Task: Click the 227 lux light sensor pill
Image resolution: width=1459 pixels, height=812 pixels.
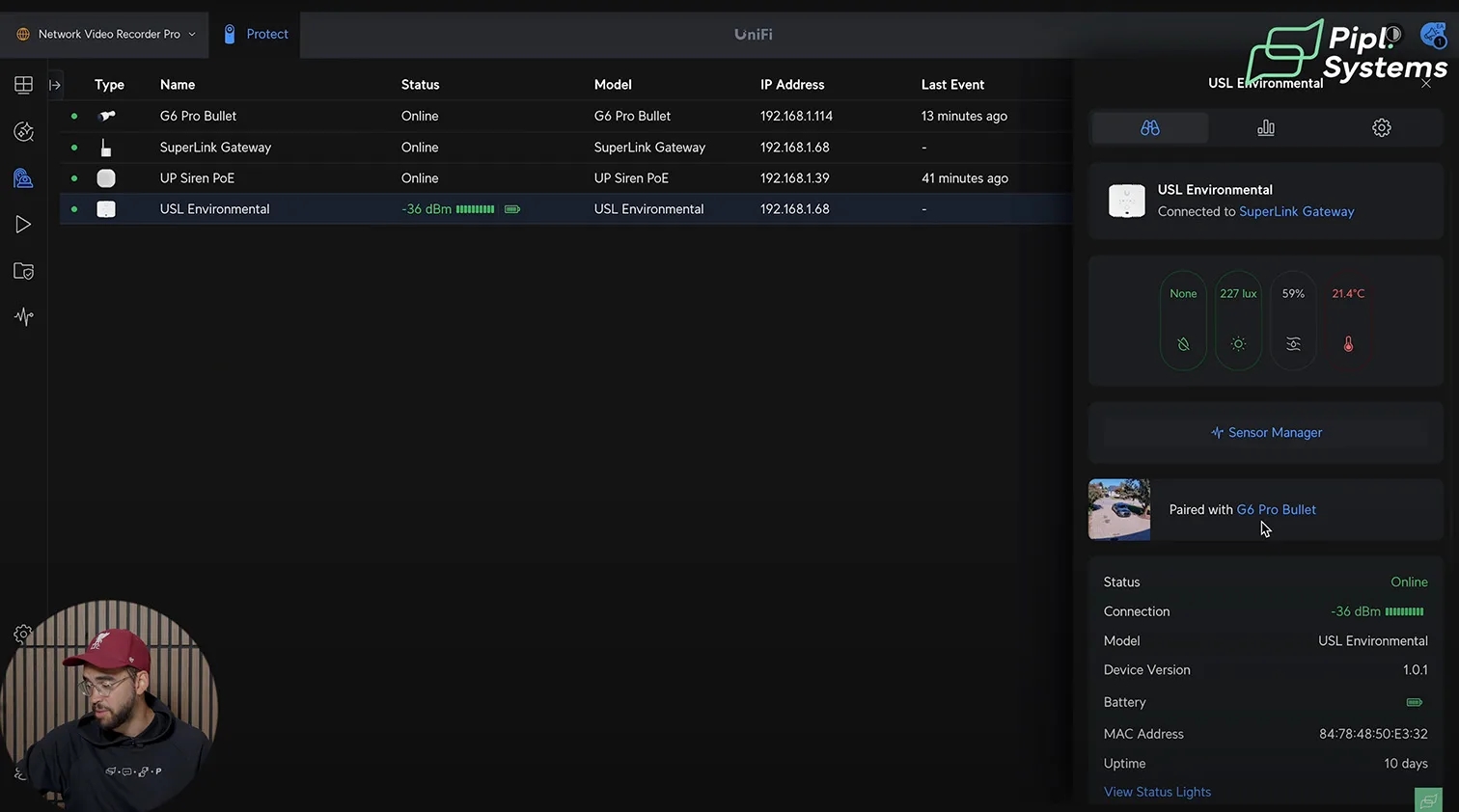Action: pyautogui.click(x=1238, y=321)
